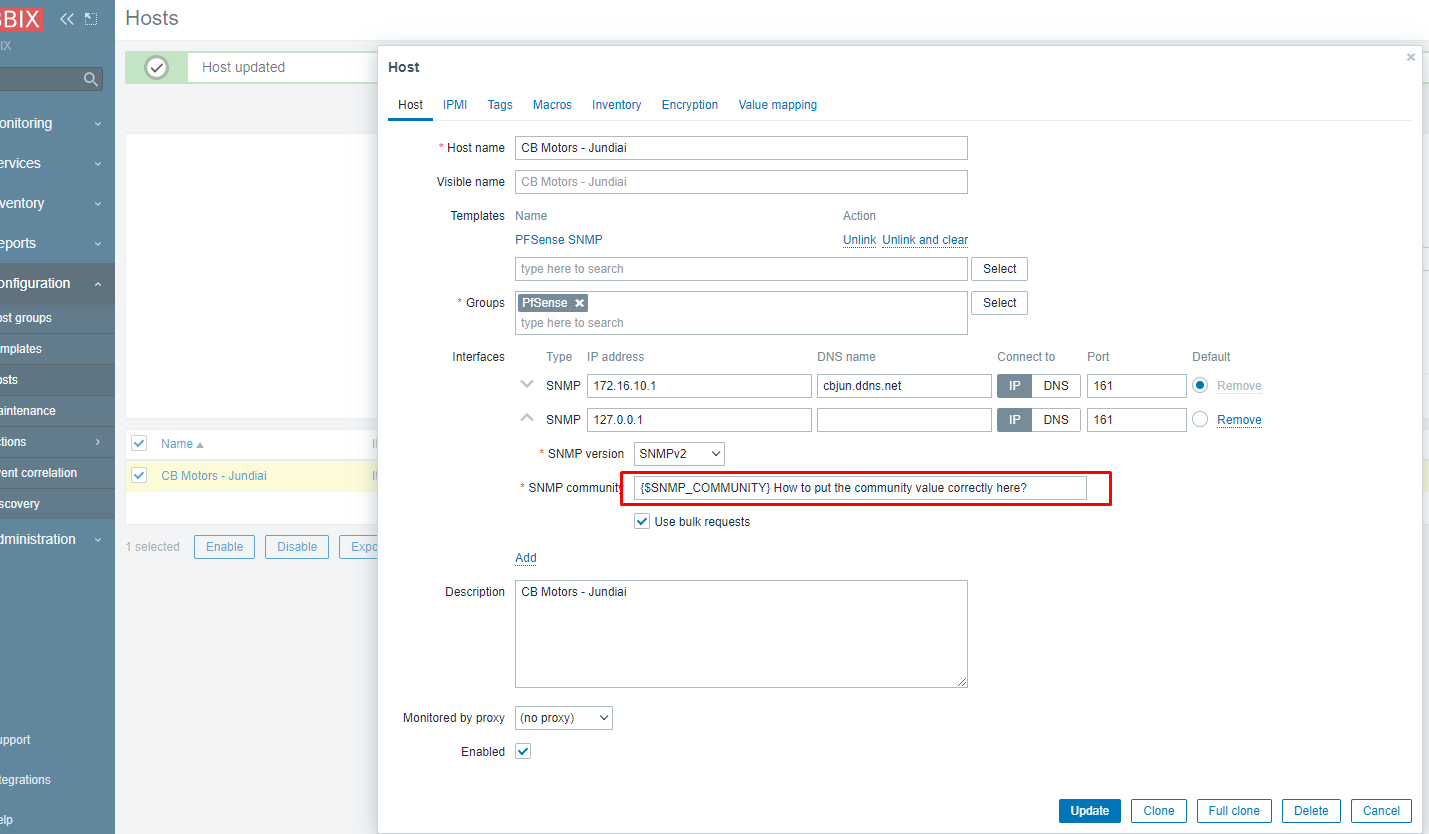Disable the Use bulk requests checkbox
Image resolution: width=1429 pixels, height=834 pixels.
641,521
